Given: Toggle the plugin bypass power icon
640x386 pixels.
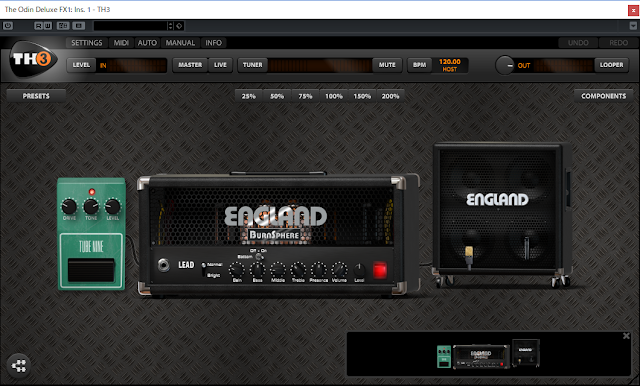Looking at the screenshot, I should (8, 26).
